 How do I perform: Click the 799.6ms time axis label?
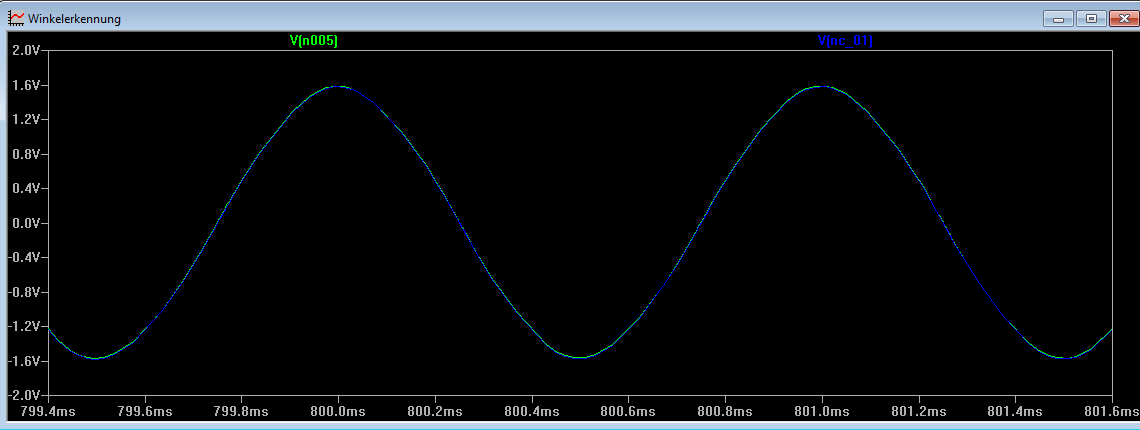tap(145, 412)
